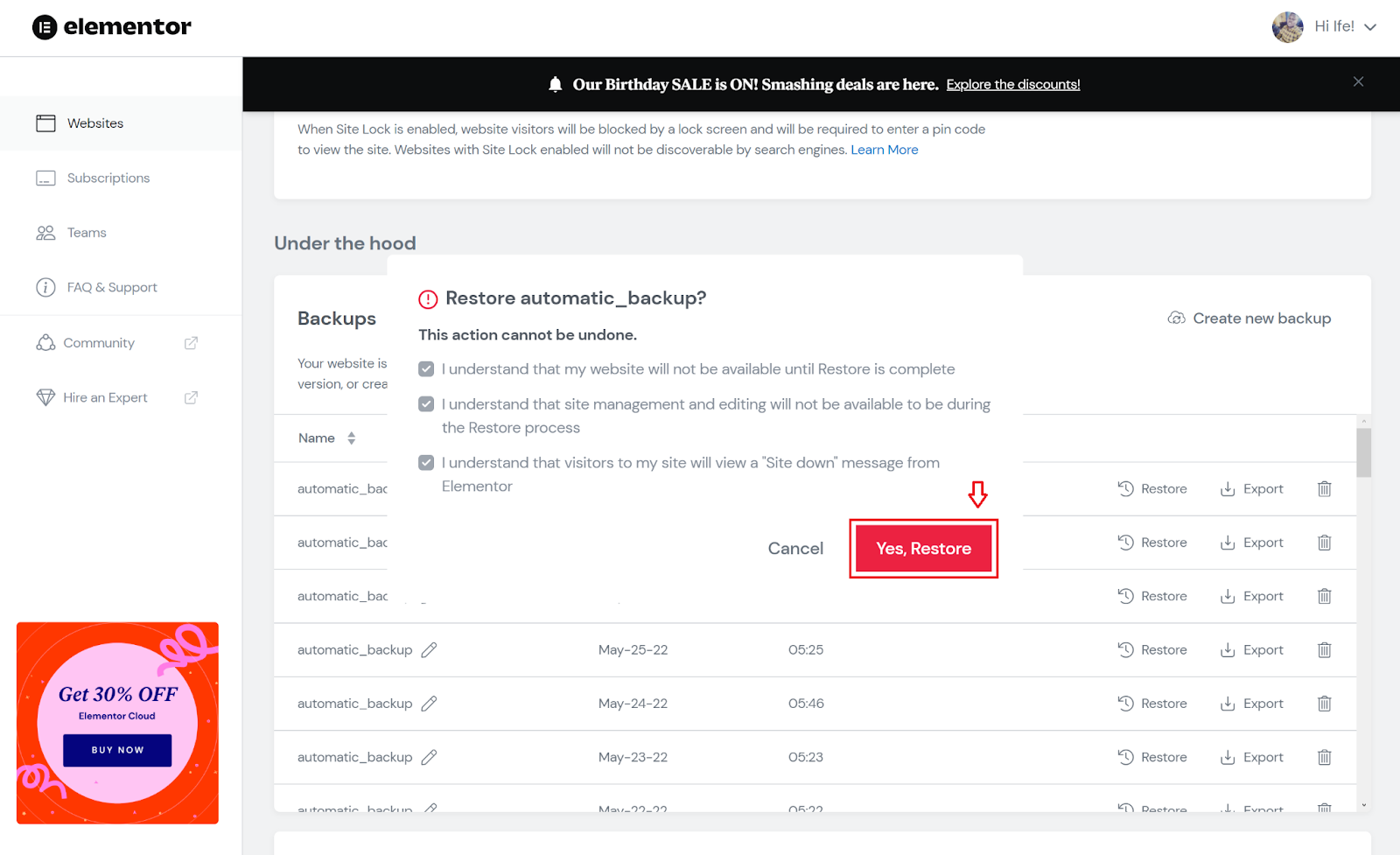Restore the May-23-22 backup
Viewport: 1400px width, 855px height.
click(x=1152, y=758)
